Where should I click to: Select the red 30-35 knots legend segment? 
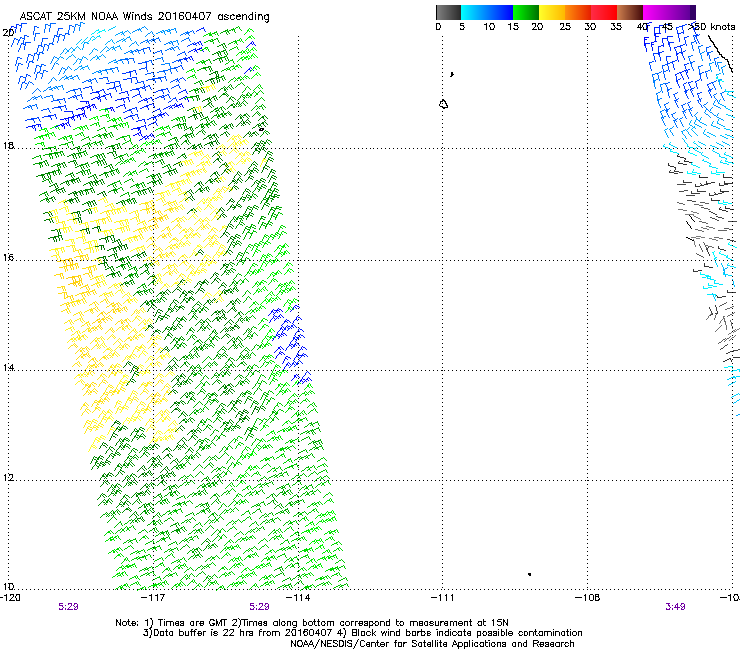(604, 12)
